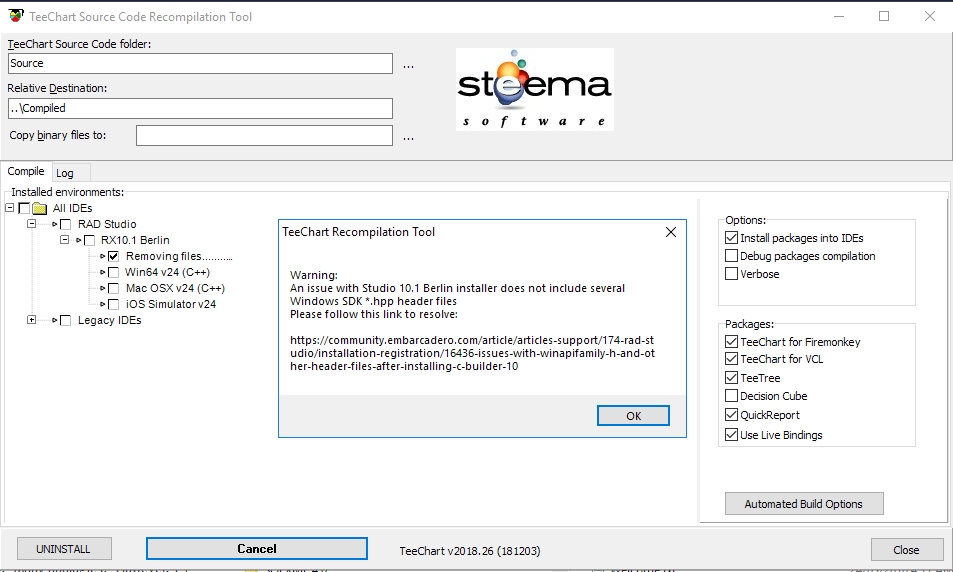Image resolution: width=953 pixels, height=572 pixels.
Task: Click OK in the warning dialog
Action: 633,416
